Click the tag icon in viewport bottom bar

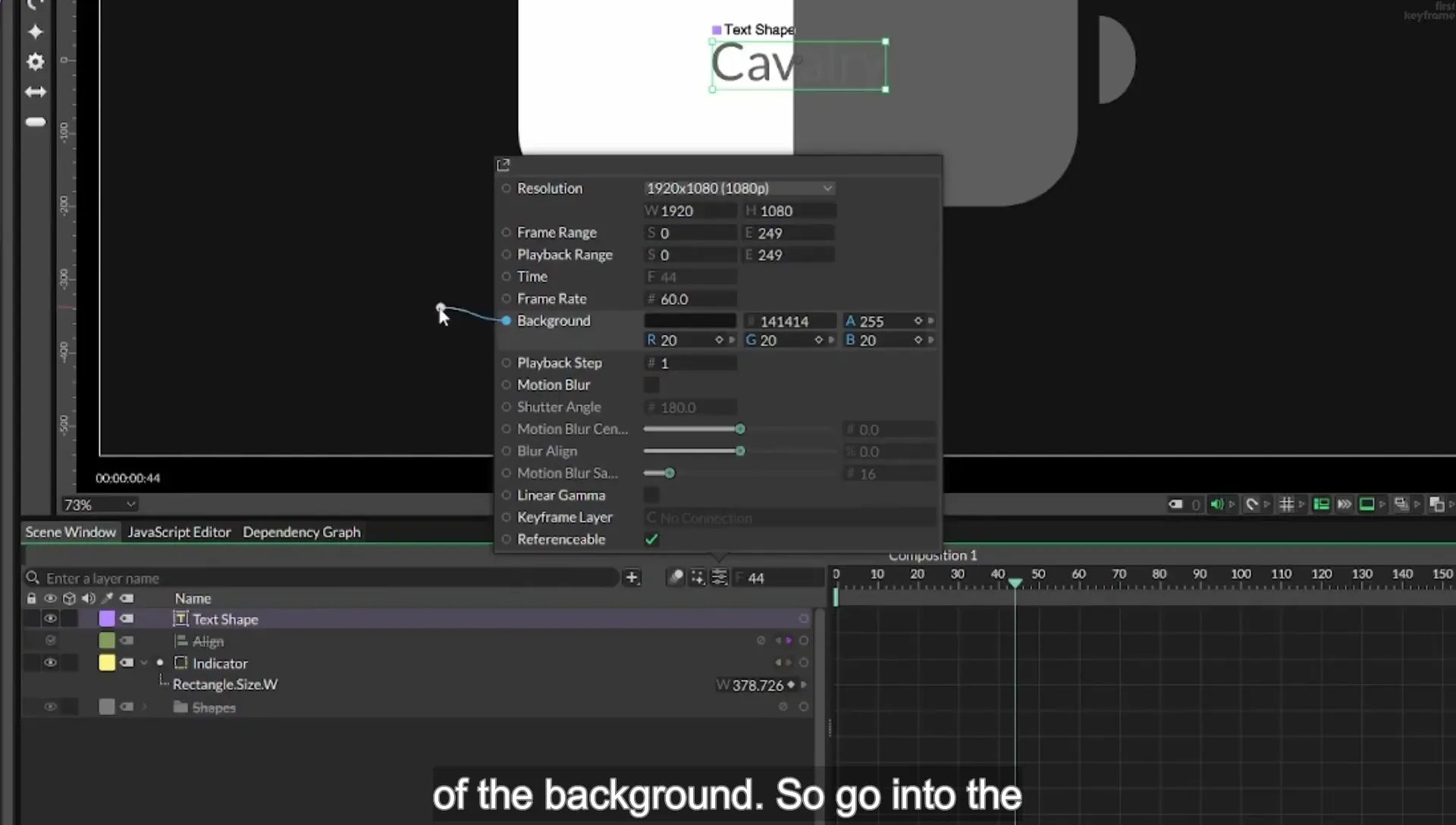1175,504
